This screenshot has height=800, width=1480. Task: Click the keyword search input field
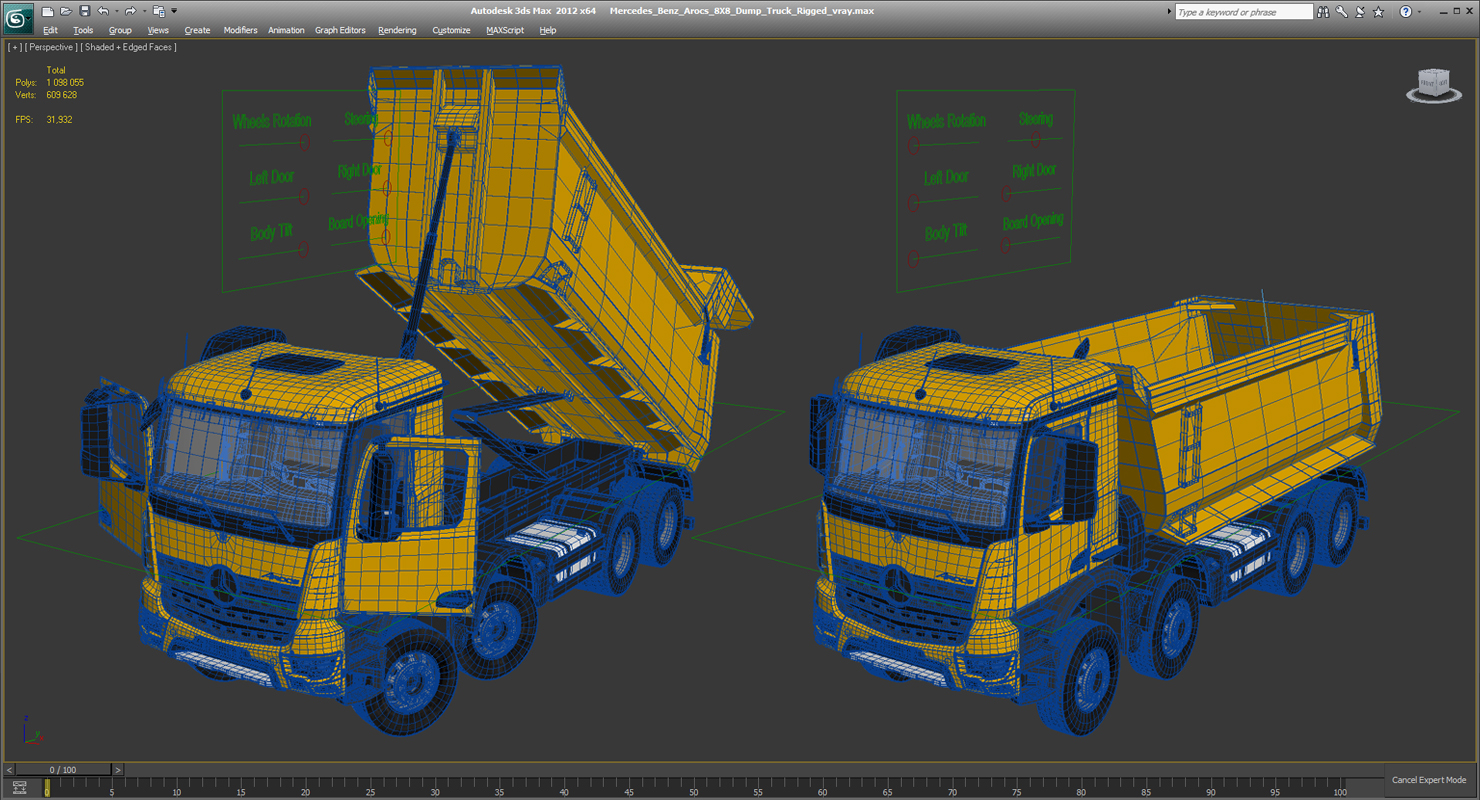1243,12
